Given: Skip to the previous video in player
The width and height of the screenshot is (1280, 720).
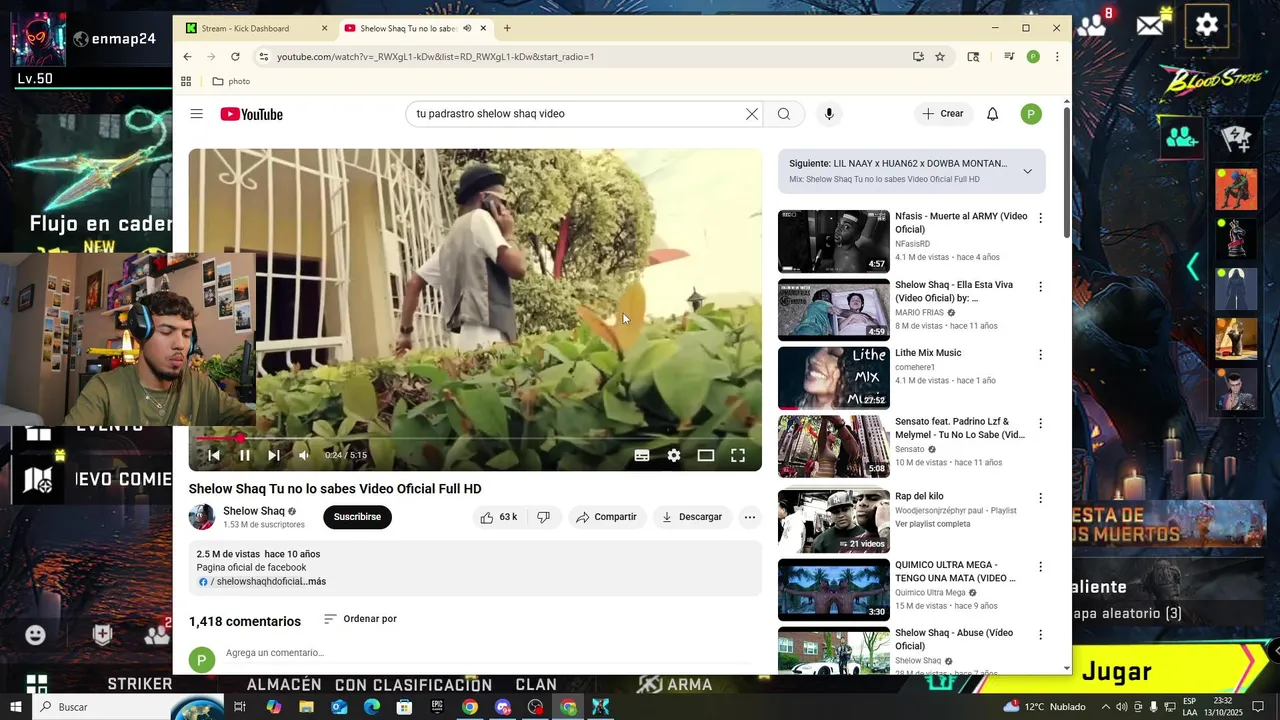Looking at the screenshot, I should point(213,455).
